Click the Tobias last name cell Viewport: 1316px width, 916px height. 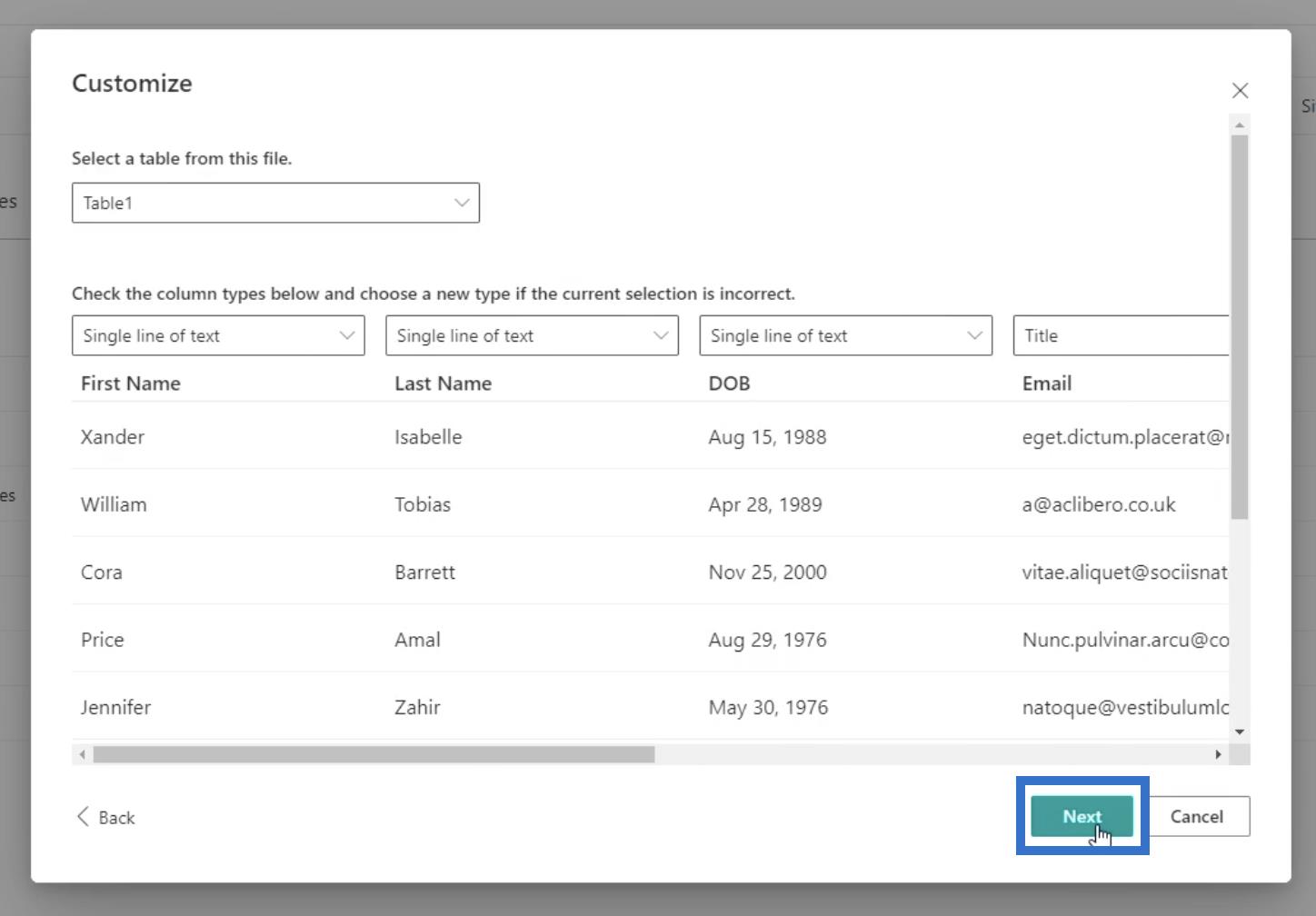[423, 504]
